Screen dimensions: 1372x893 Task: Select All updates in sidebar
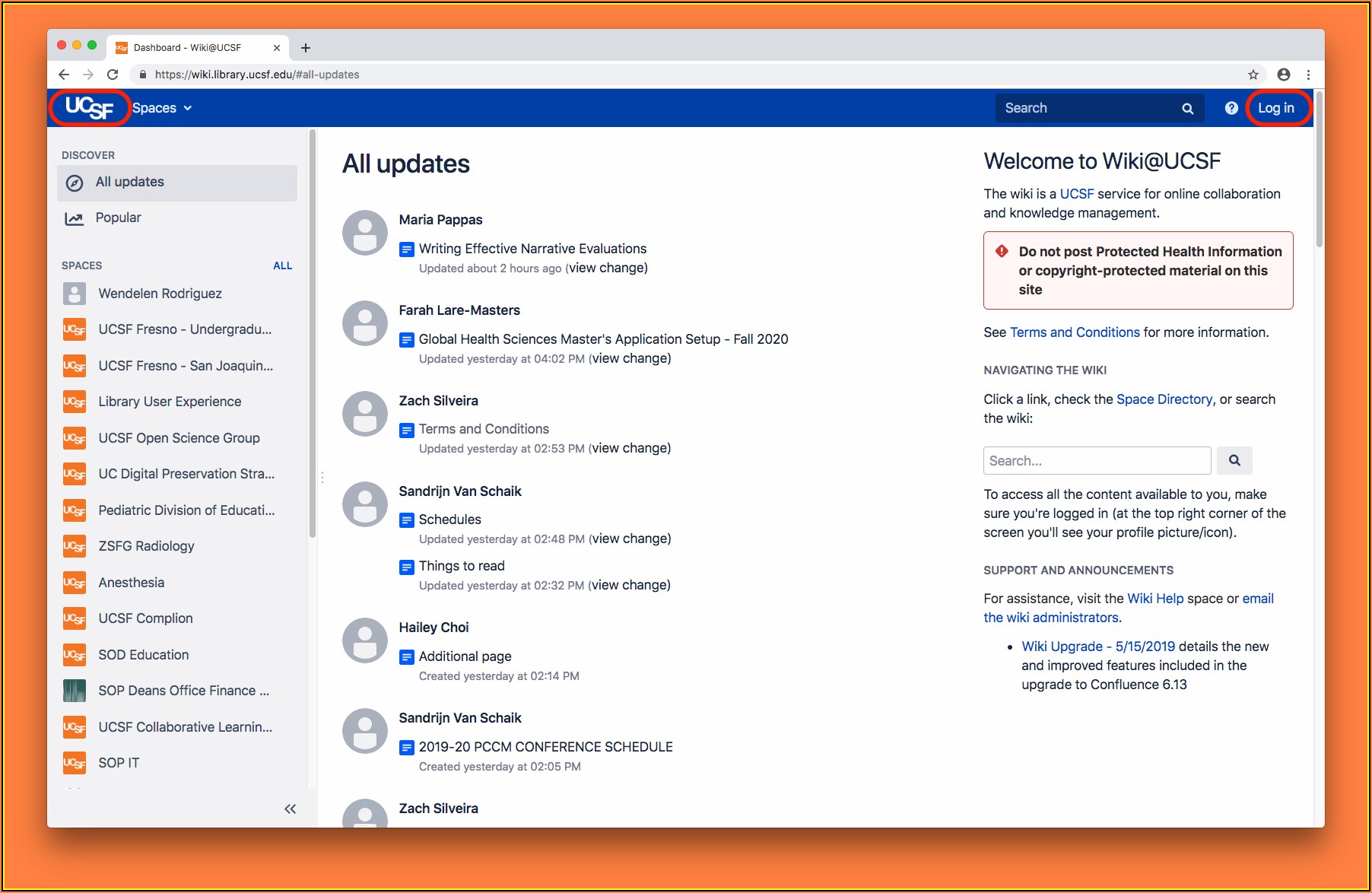click(x=129, y=182)
